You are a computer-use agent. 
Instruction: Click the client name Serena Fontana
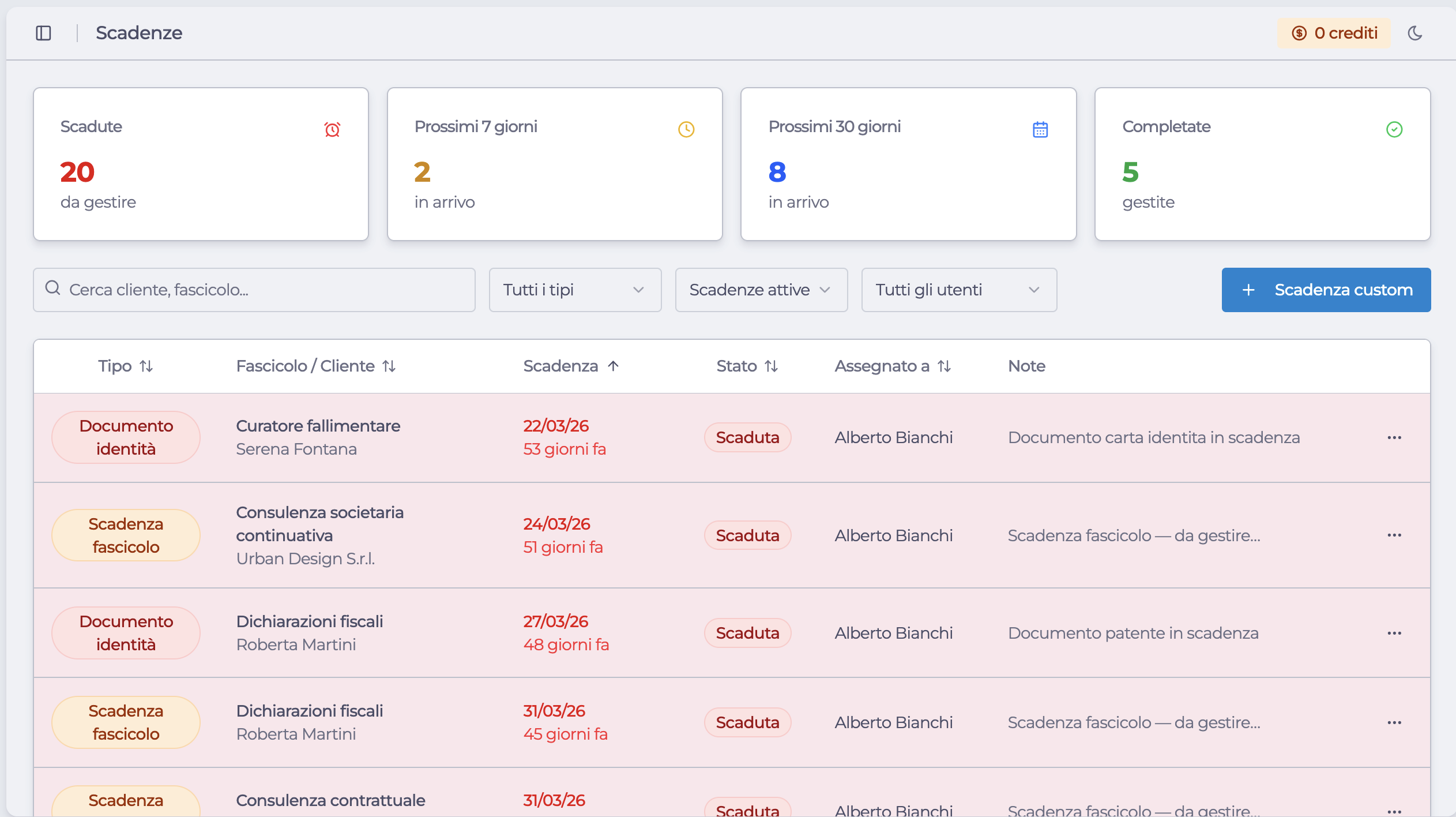[x=296, y=449]
